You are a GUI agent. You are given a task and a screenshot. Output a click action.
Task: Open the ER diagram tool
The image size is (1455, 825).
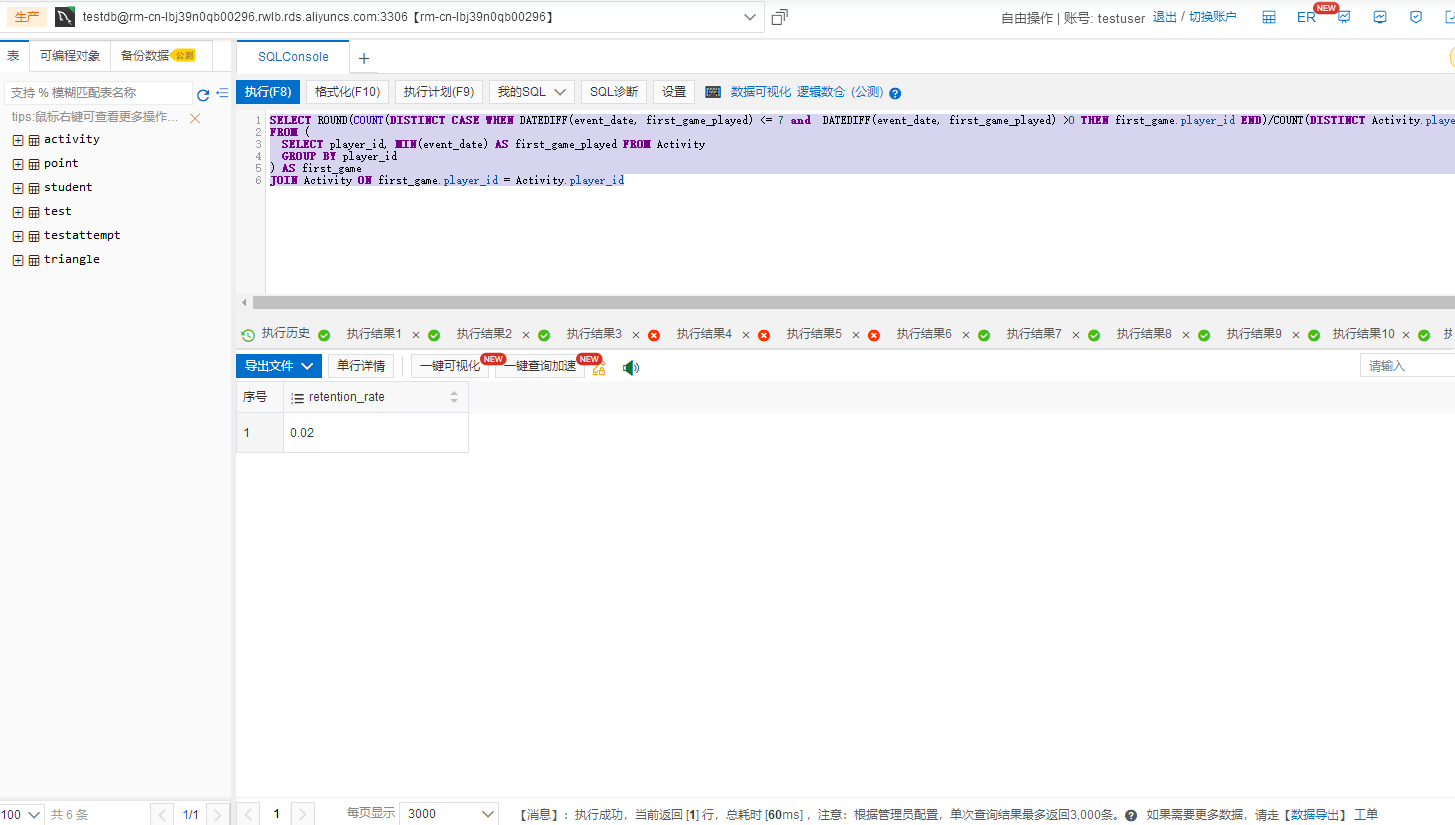click(x=1306, y=17)
